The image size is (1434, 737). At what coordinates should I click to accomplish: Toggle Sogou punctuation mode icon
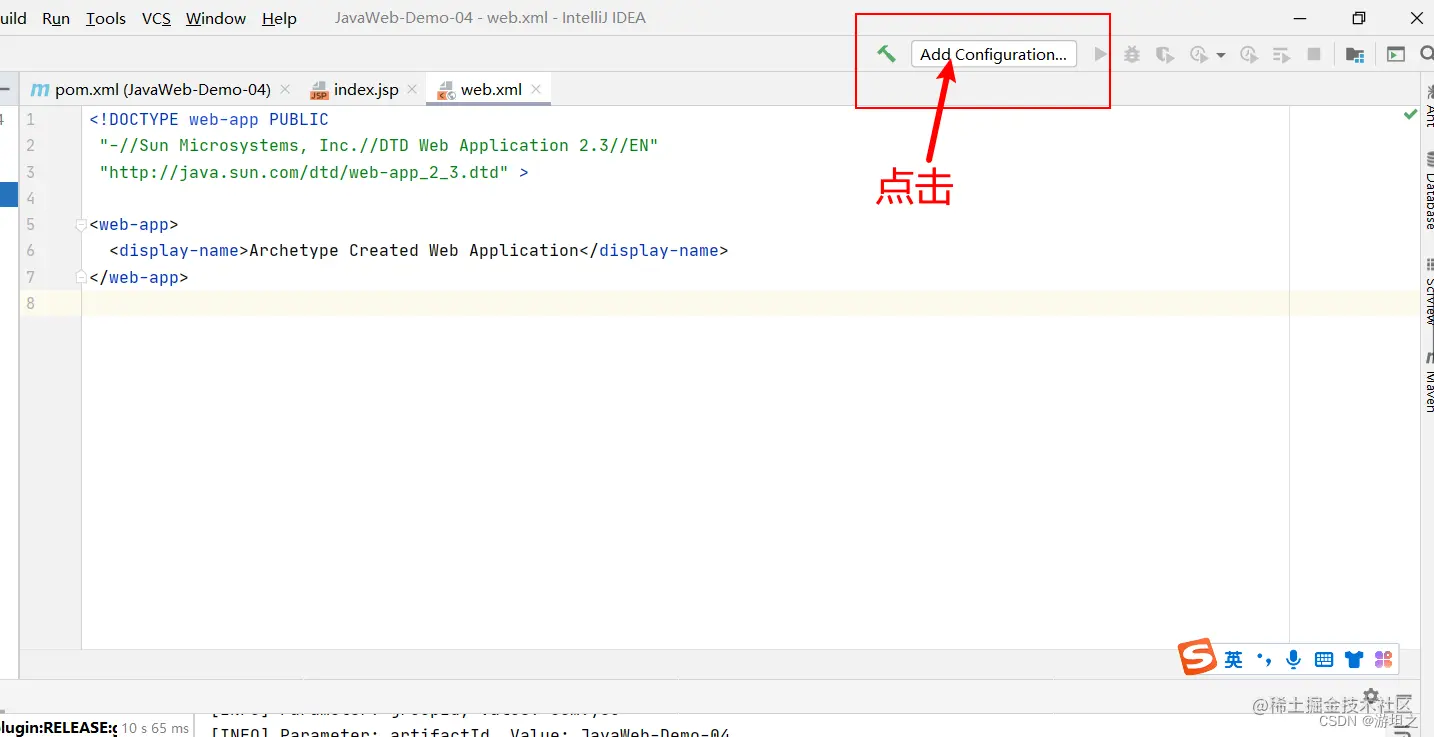pyautogui.click(x=1264, y=659)
